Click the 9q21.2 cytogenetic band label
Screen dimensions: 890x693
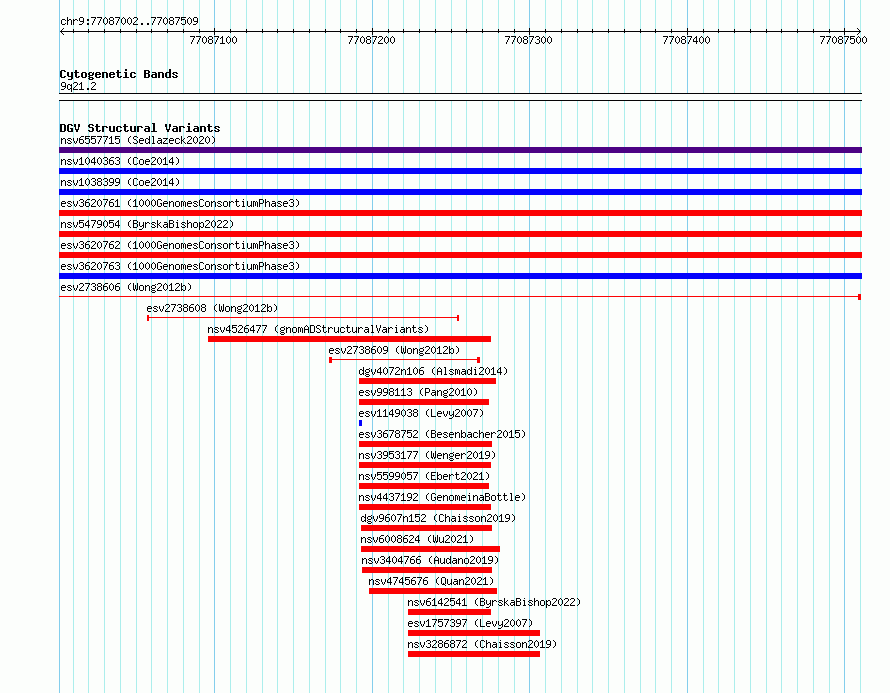[78, 86]
